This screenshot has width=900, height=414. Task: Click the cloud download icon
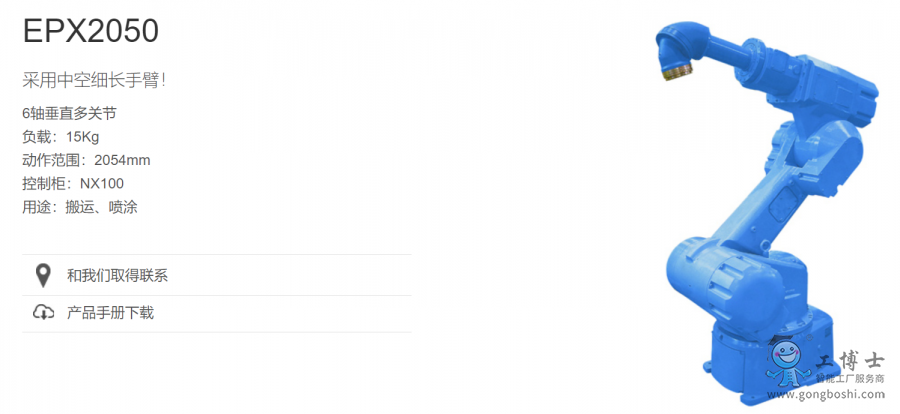(x=43, y=313)
